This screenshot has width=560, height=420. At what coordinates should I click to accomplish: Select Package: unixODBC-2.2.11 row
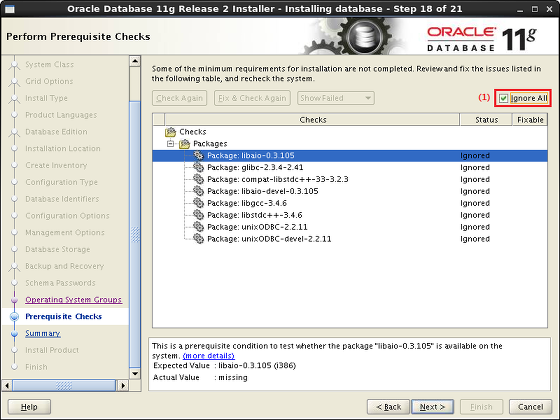pyautogui.click(x=350, y=227)
